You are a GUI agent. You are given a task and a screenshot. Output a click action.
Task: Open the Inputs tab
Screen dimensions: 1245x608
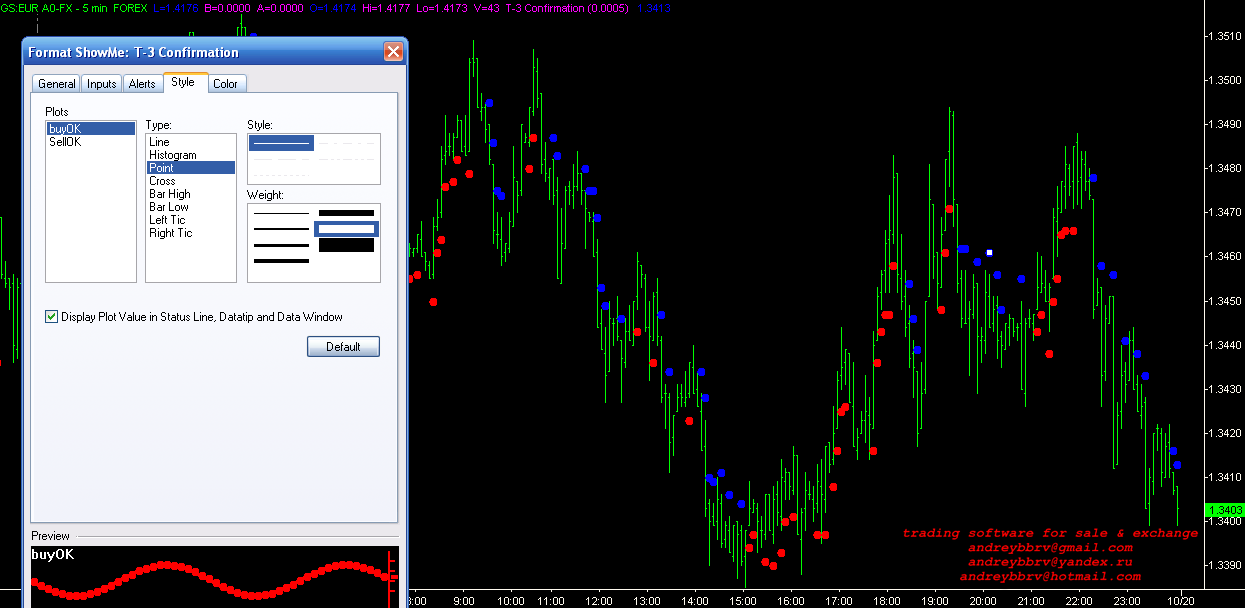(101, 84)
